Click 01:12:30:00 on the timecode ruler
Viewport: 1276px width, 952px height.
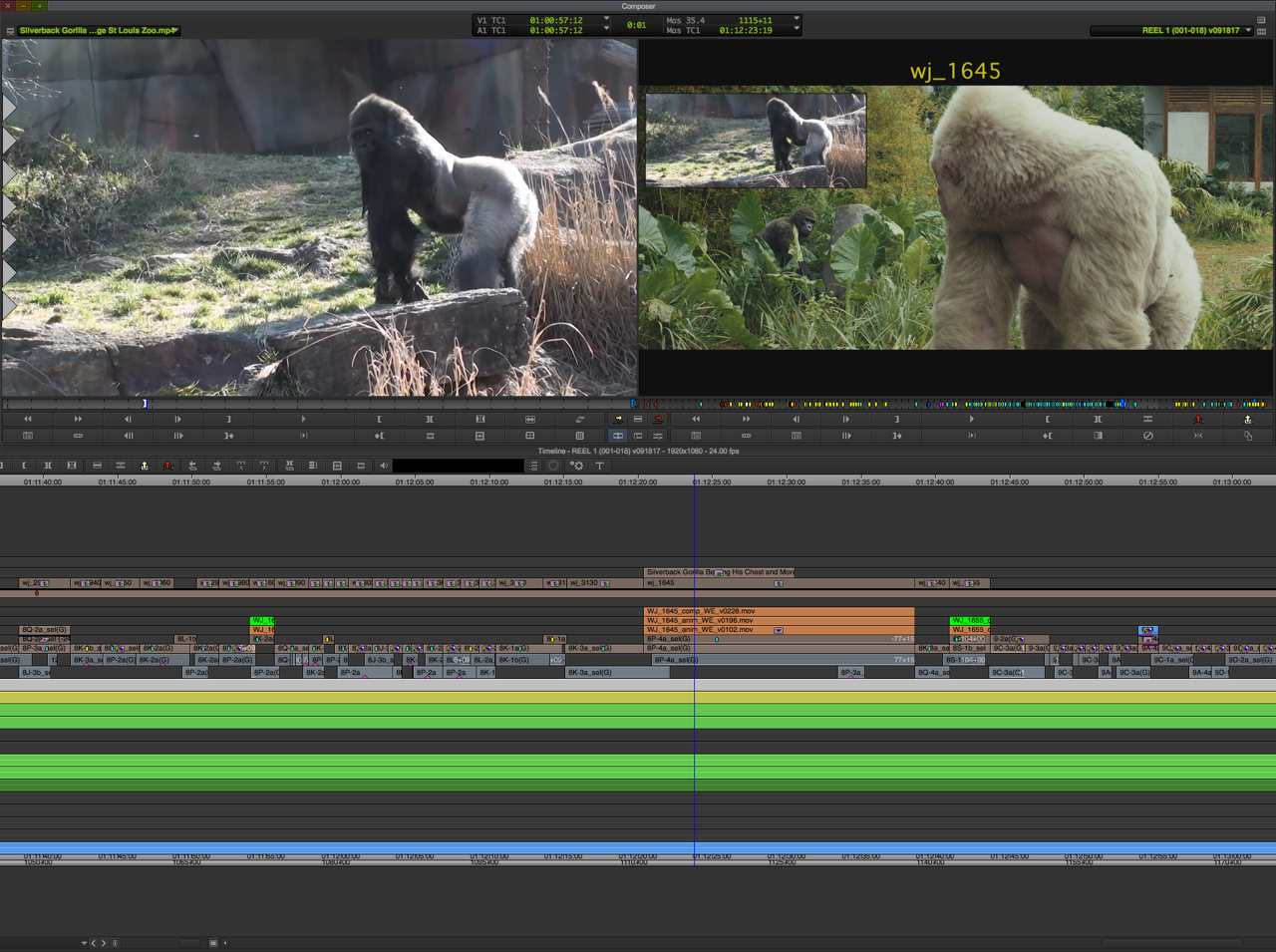click(x=787, y=482)
